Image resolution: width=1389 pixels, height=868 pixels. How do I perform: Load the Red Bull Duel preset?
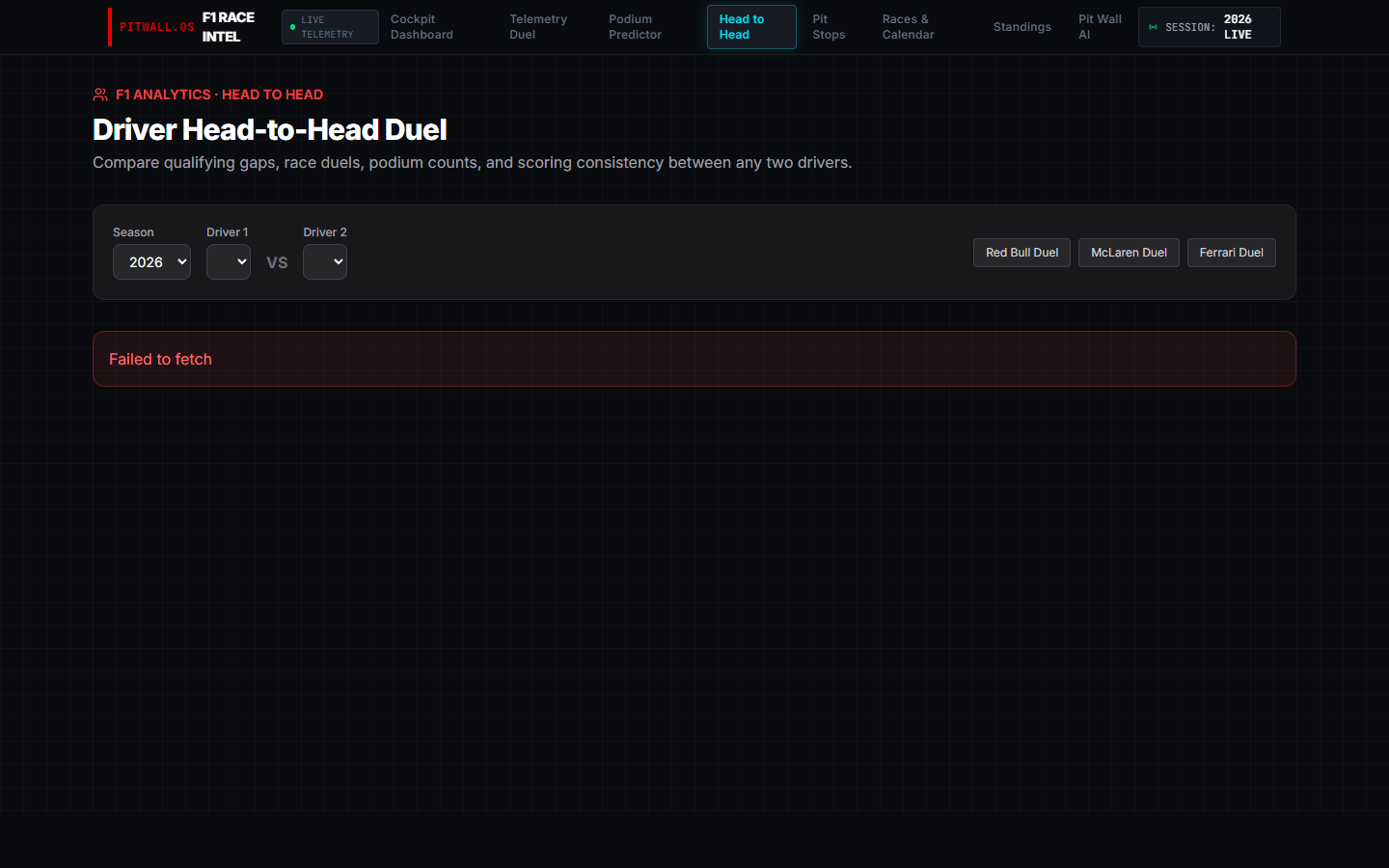[1021, 253]
